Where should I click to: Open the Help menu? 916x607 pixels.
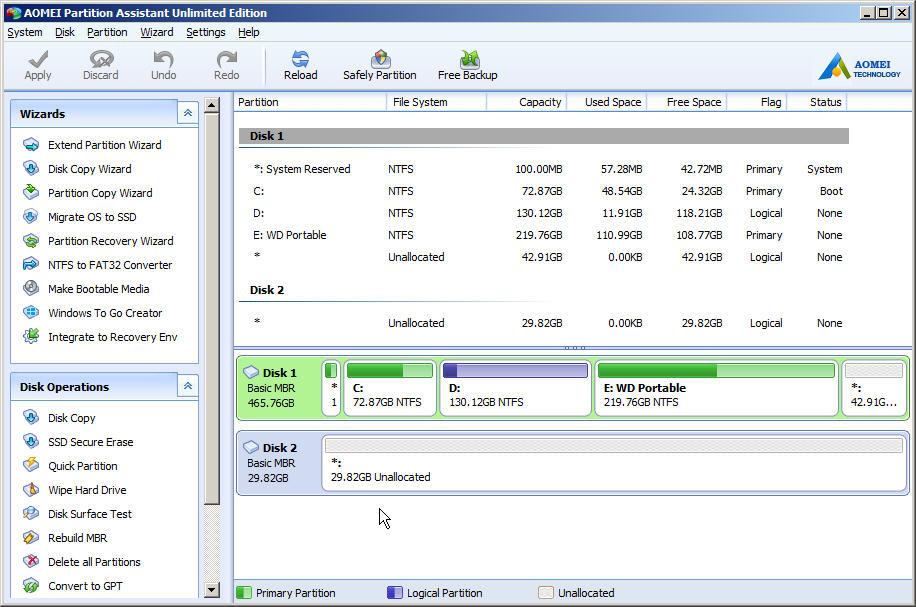249,32
